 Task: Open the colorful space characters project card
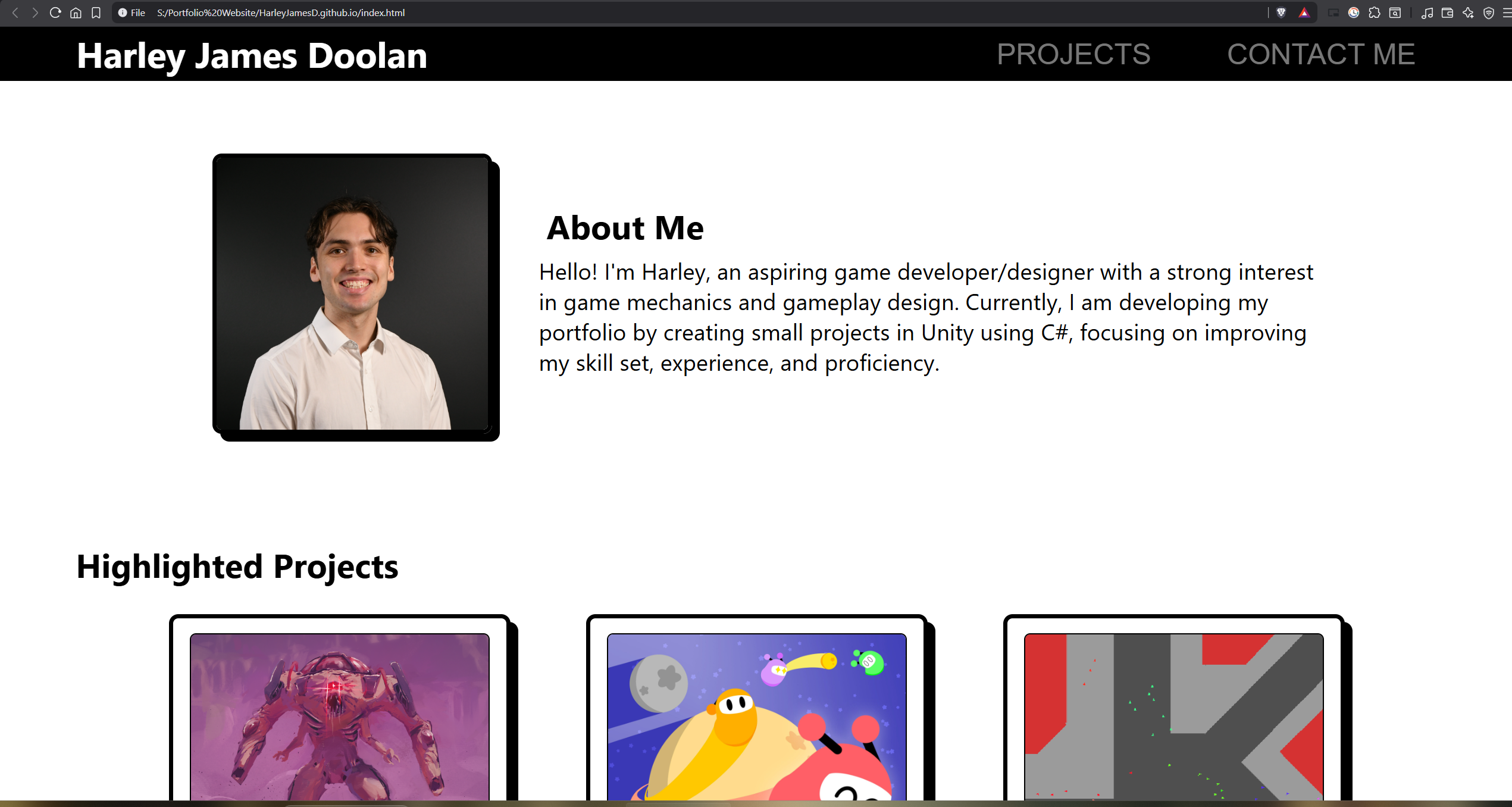pyautogui.click(x=756, y=714)
